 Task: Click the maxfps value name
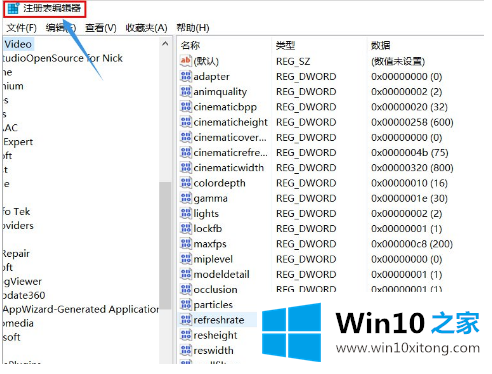[x=210, y=244]
